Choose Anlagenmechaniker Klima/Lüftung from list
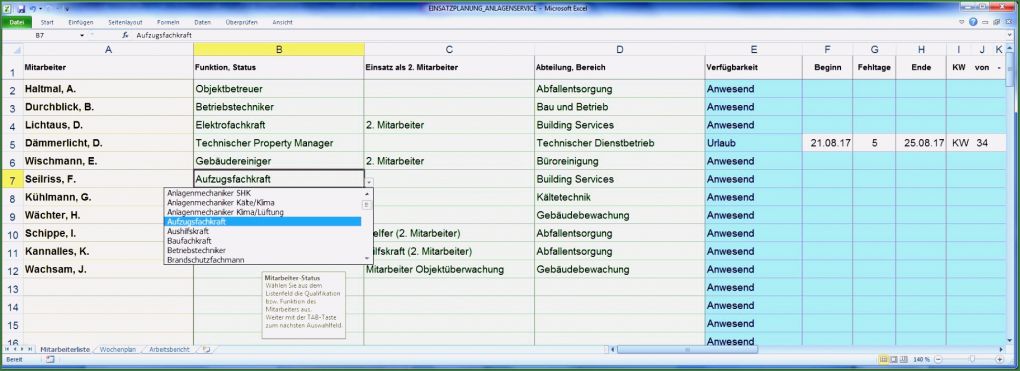1020x371 pixels. (x=225, y=212)
